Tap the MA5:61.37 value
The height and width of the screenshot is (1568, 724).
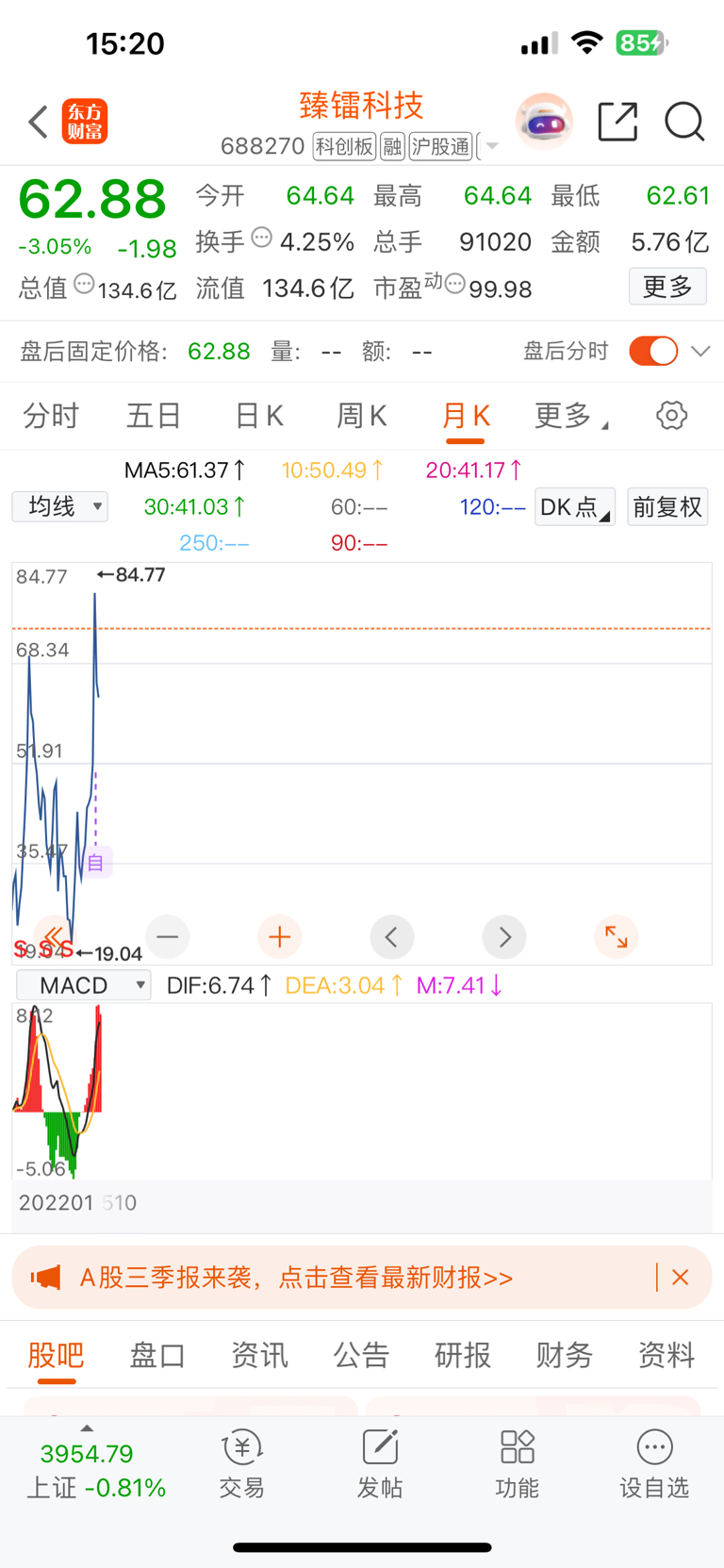(185, 470)
